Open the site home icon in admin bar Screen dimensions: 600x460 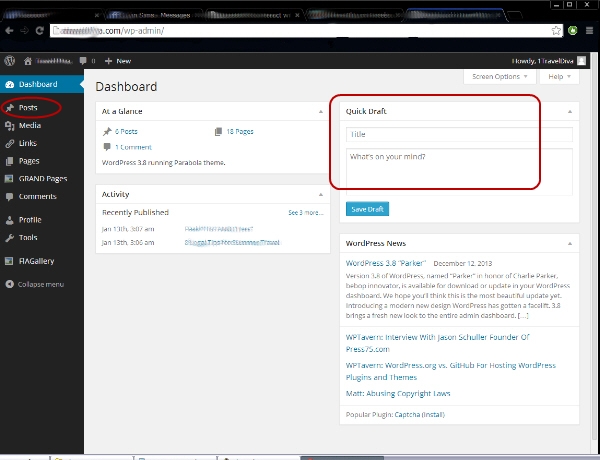click(28, 61)
